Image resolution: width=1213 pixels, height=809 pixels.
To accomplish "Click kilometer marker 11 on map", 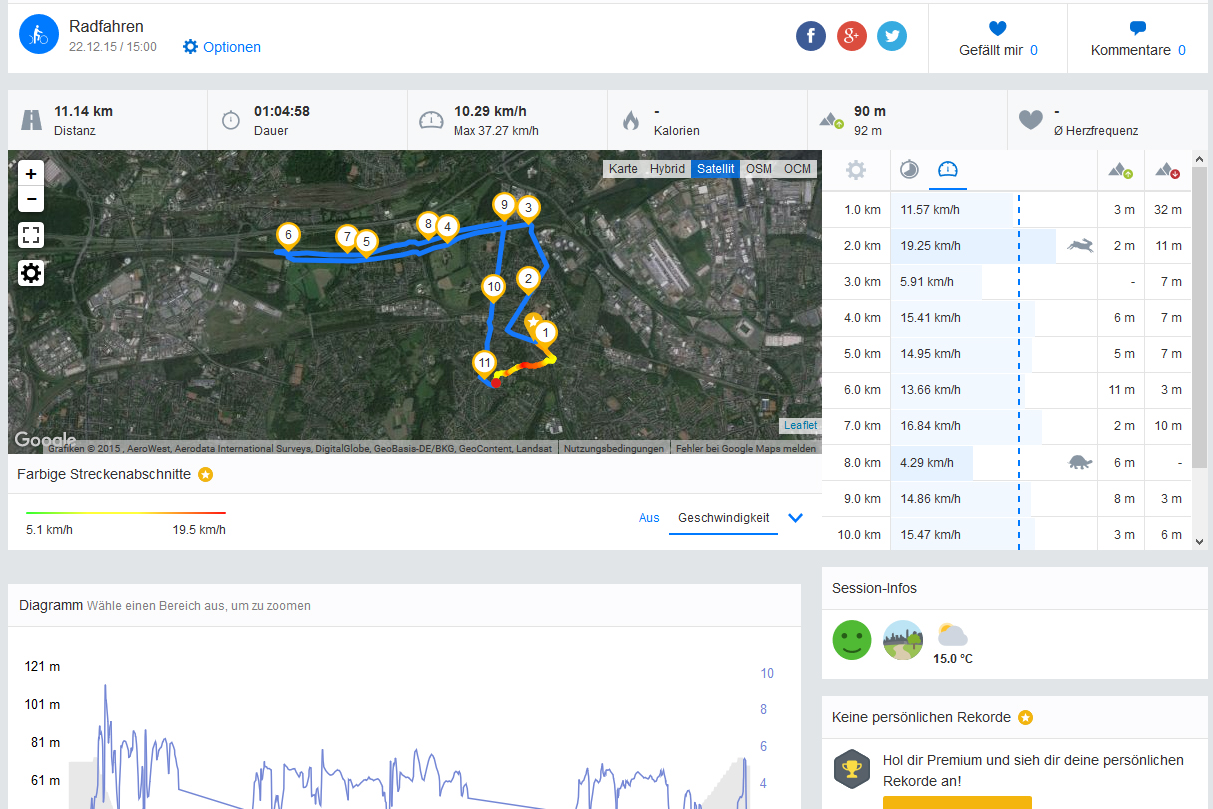I will pos(485,364).
